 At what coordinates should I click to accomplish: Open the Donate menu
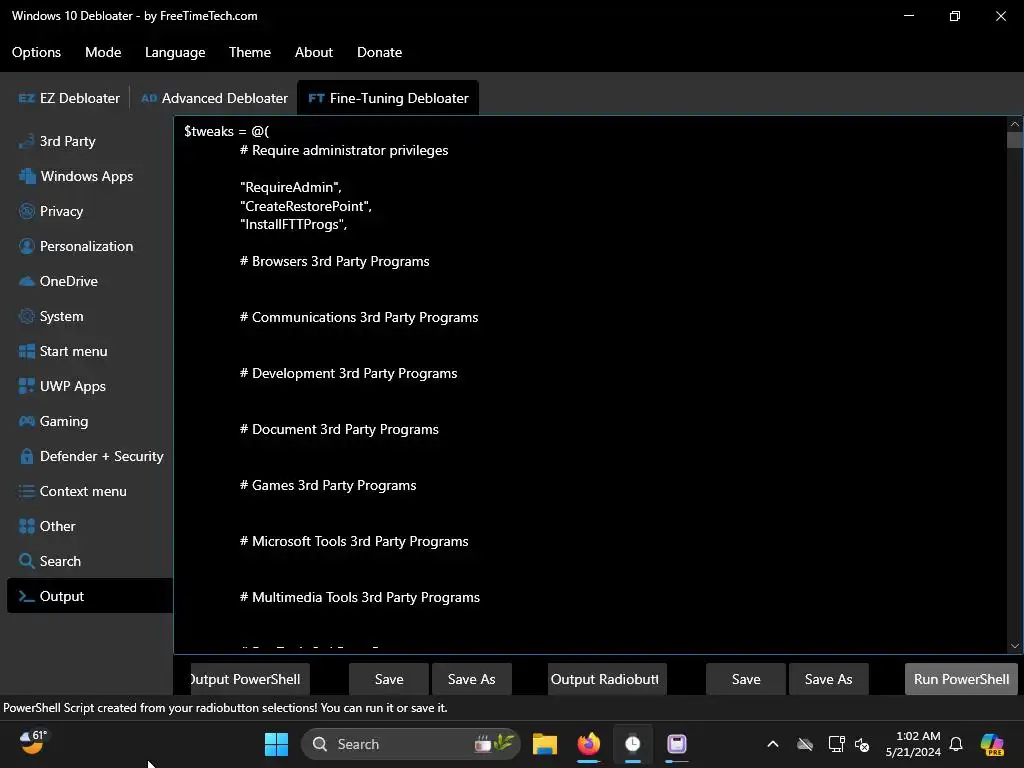[379, 52]
